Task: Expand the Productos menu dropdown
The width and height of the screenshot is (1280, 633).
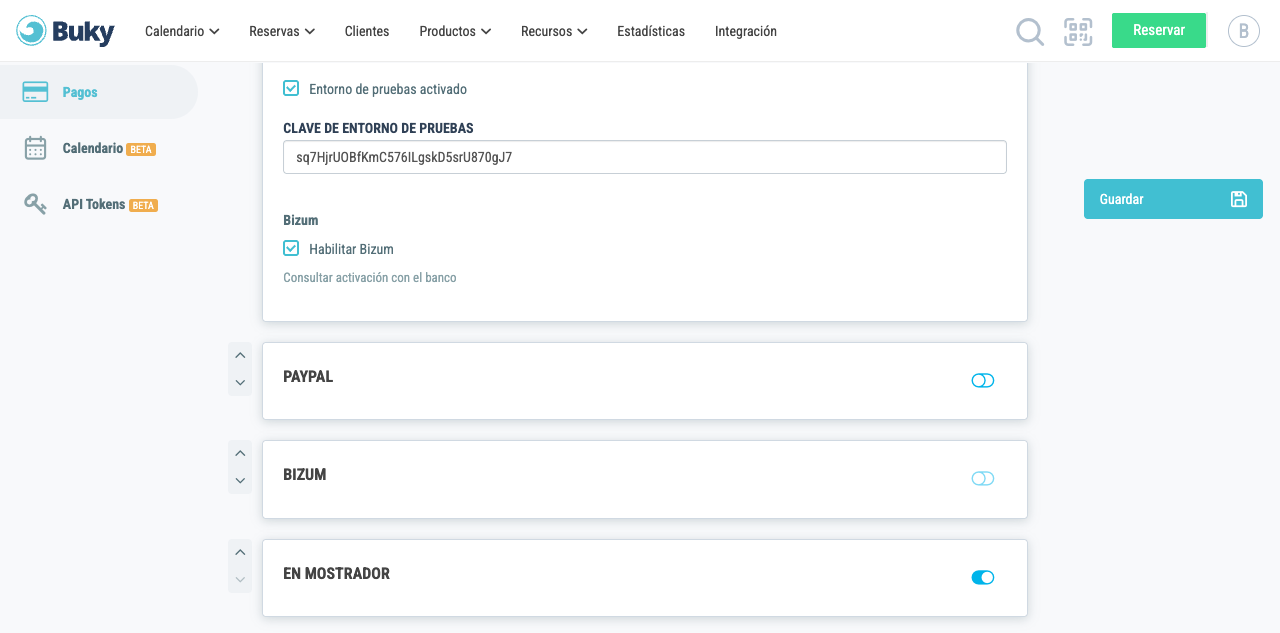Action: tap(455, 31)
